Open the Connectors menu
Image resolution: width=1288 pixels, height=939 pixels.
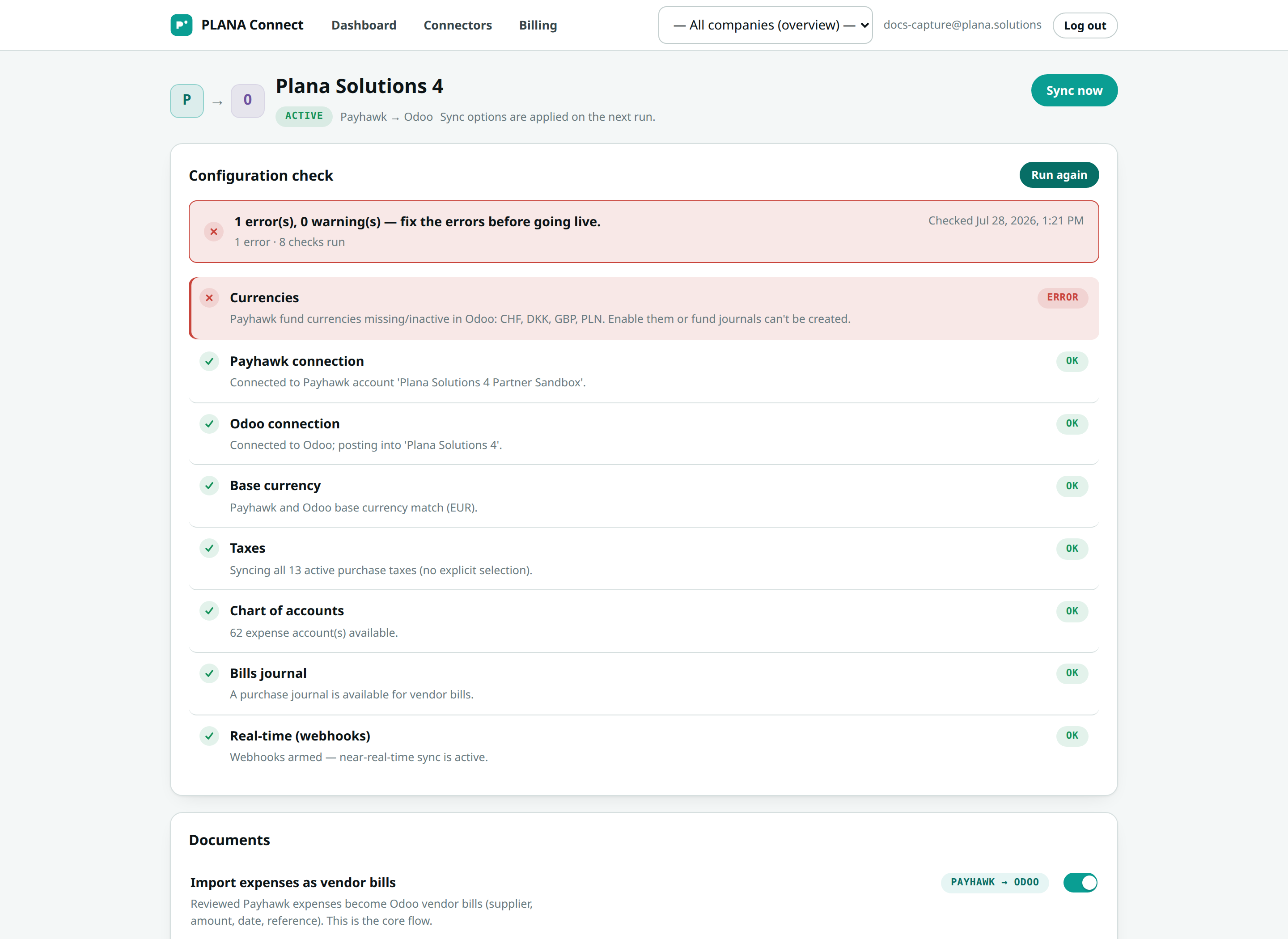(x=458, y=25)
